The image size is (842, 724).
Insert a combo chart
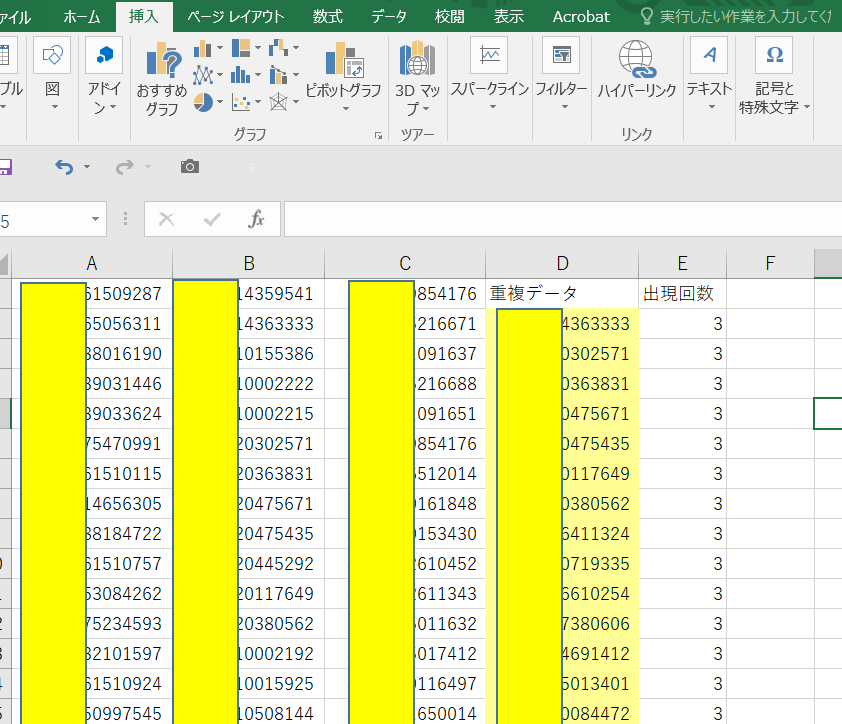[x=278, y=75]
